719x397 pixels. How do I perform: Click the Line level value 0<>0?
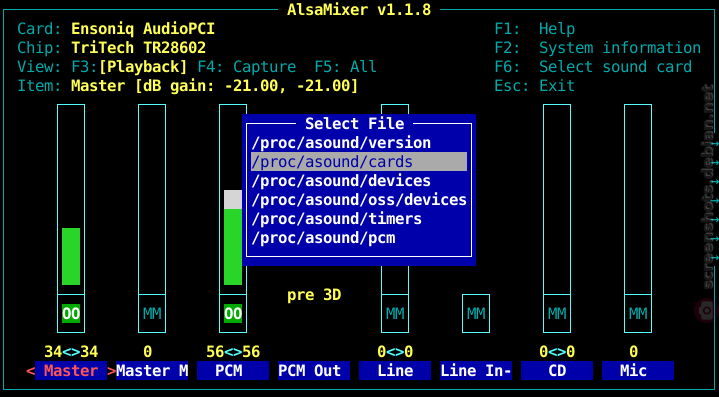click(395, 352)
